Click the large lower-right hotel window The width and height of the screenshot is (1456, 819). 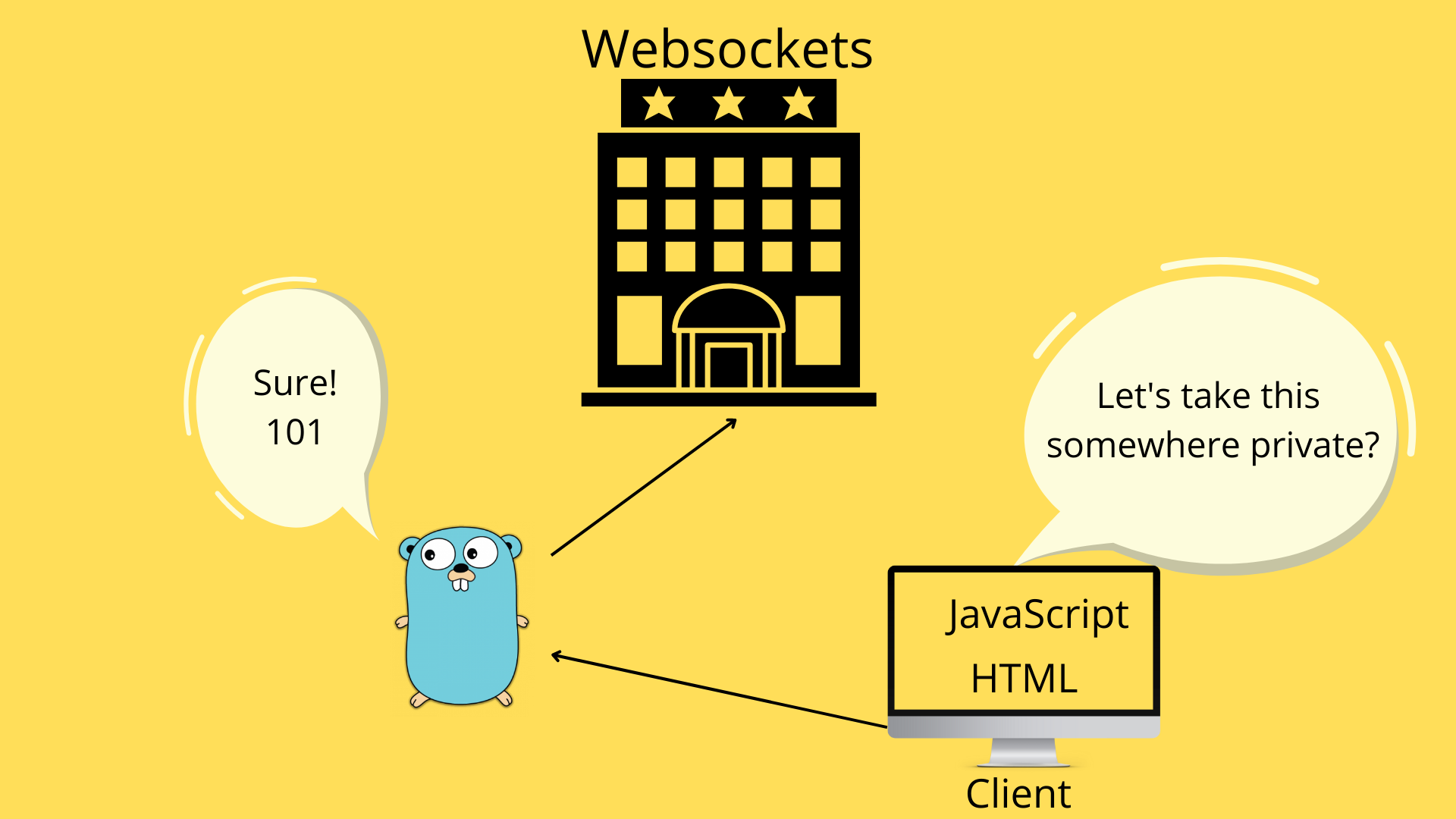(x=817, y=330)
